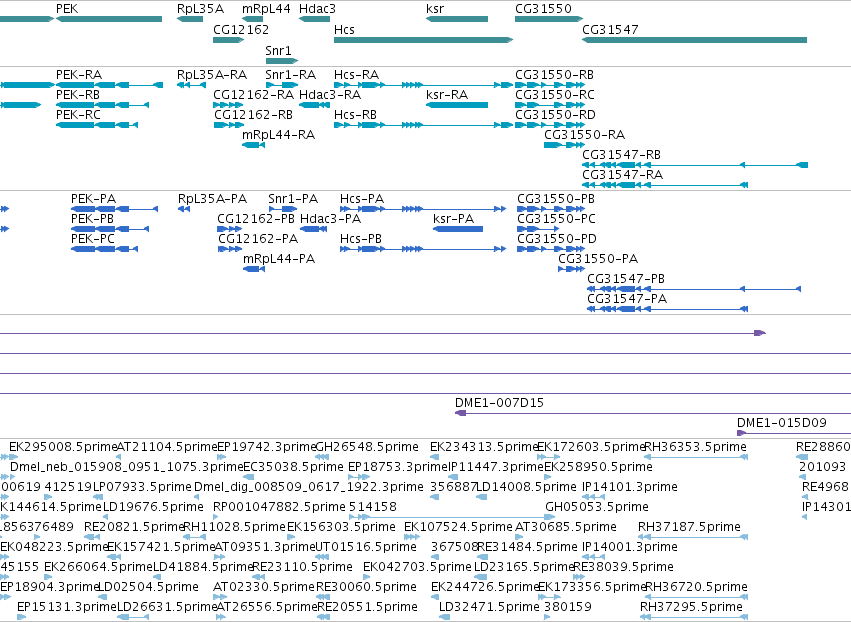Viewport: 851px width, 622px height.
Task: Click the RpL35A gene glyph
Action: [190, 19]
